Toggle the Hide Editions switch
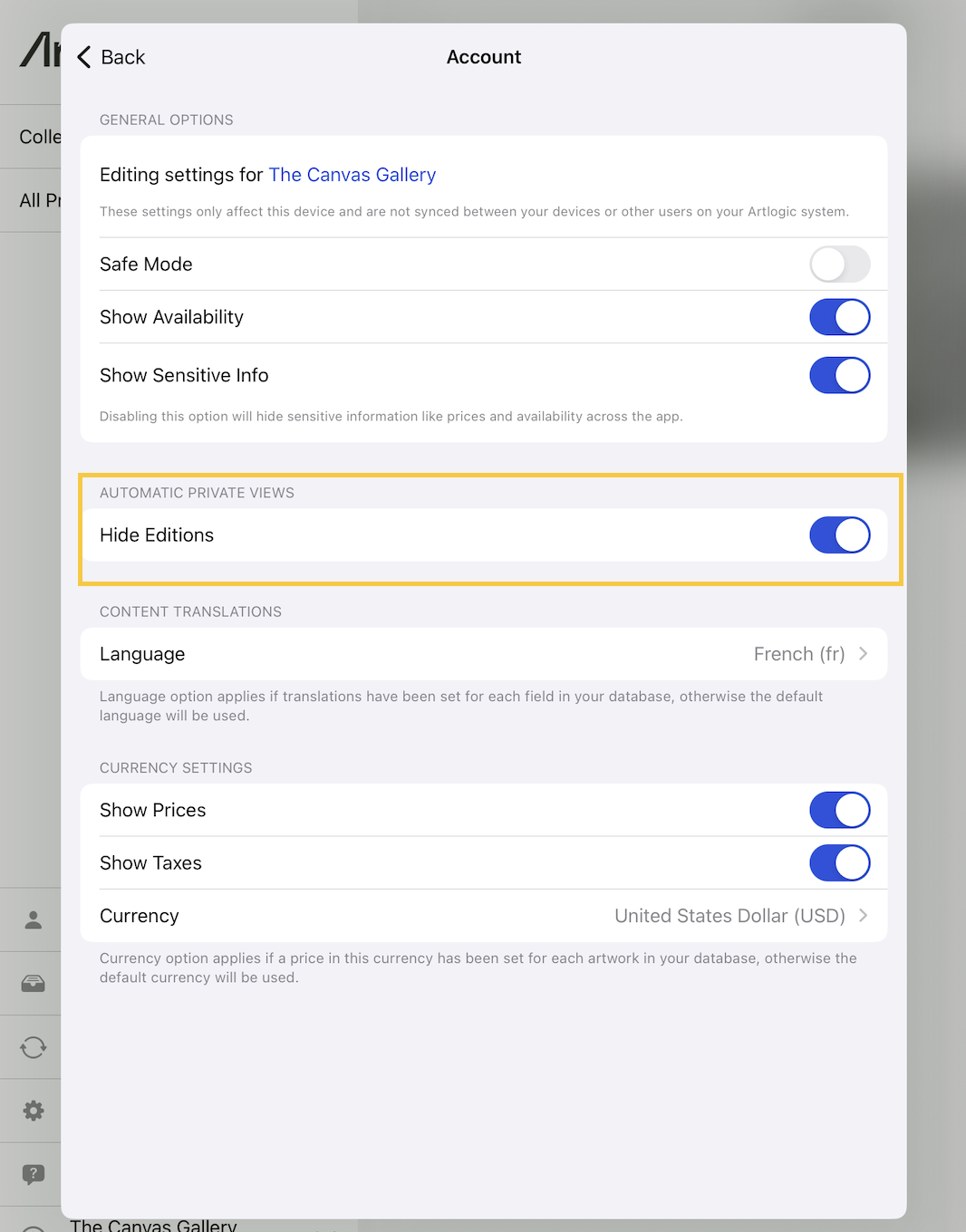The height and width of the screenshot is (1232, 966). [x=839, y=535]
